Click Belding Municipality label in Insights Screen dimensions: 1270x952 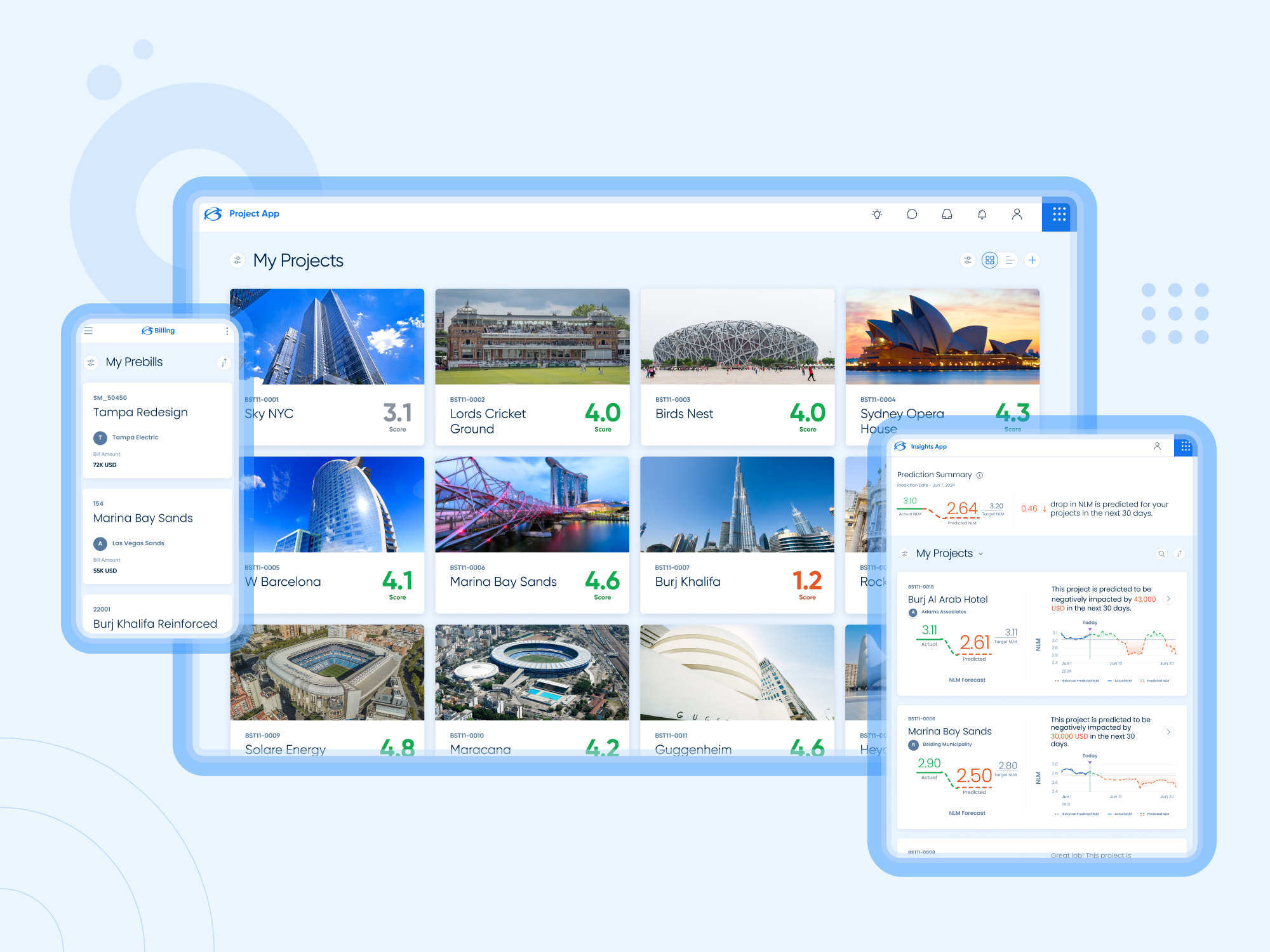[947, 744]
